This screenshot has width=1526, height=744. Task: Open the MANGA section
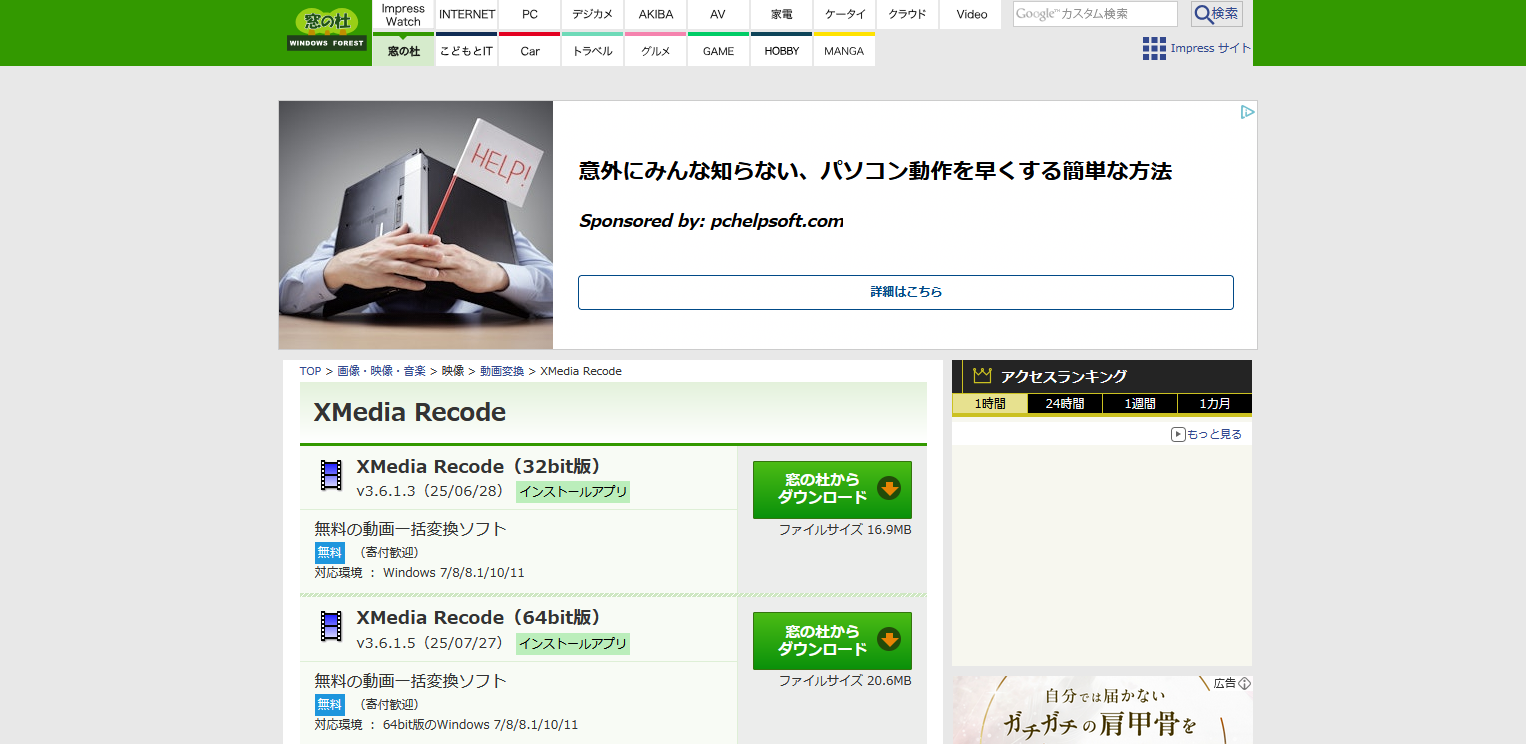click(844, 50)
